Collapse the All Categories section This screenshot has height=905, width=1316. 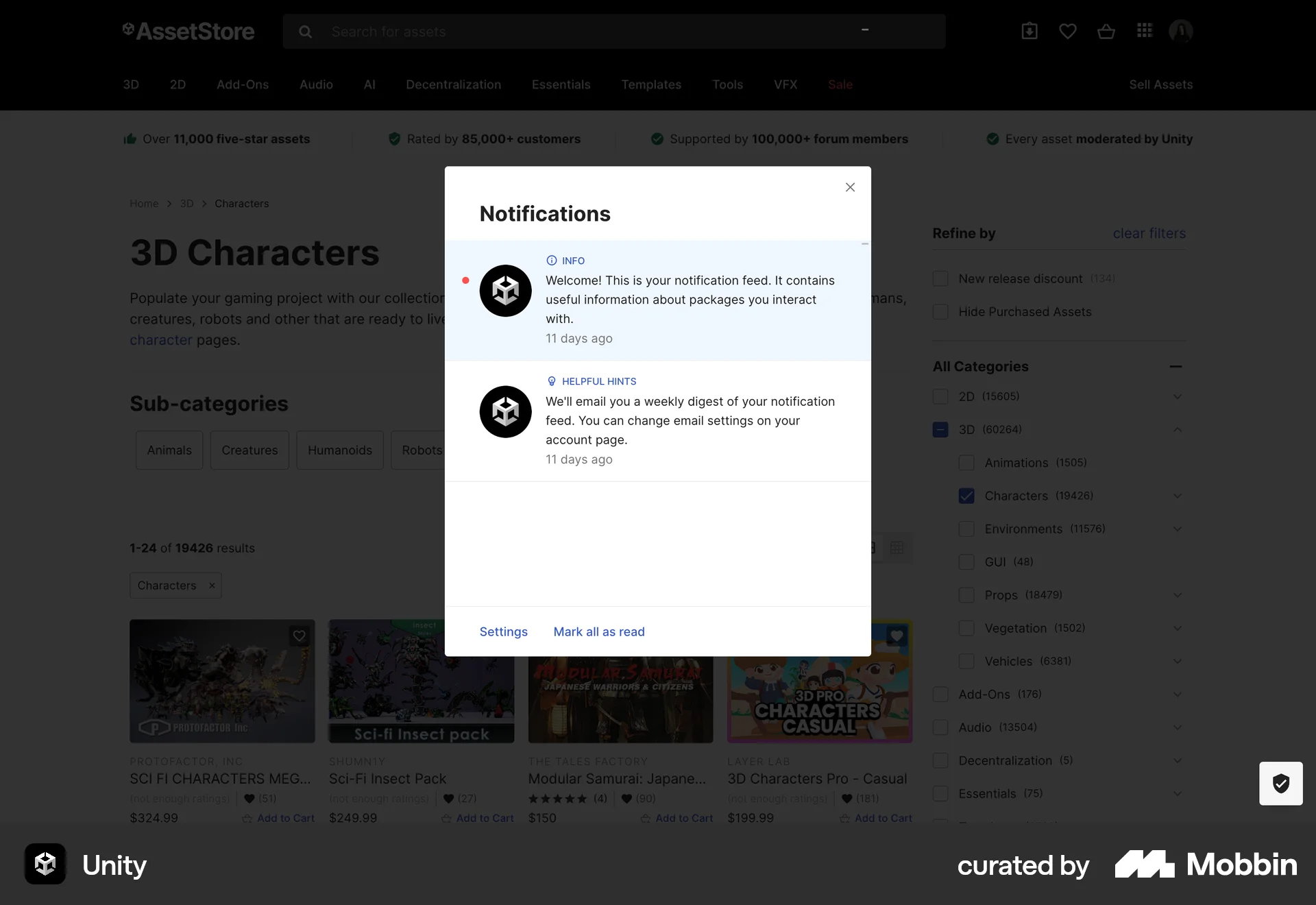coord(1176,366)
